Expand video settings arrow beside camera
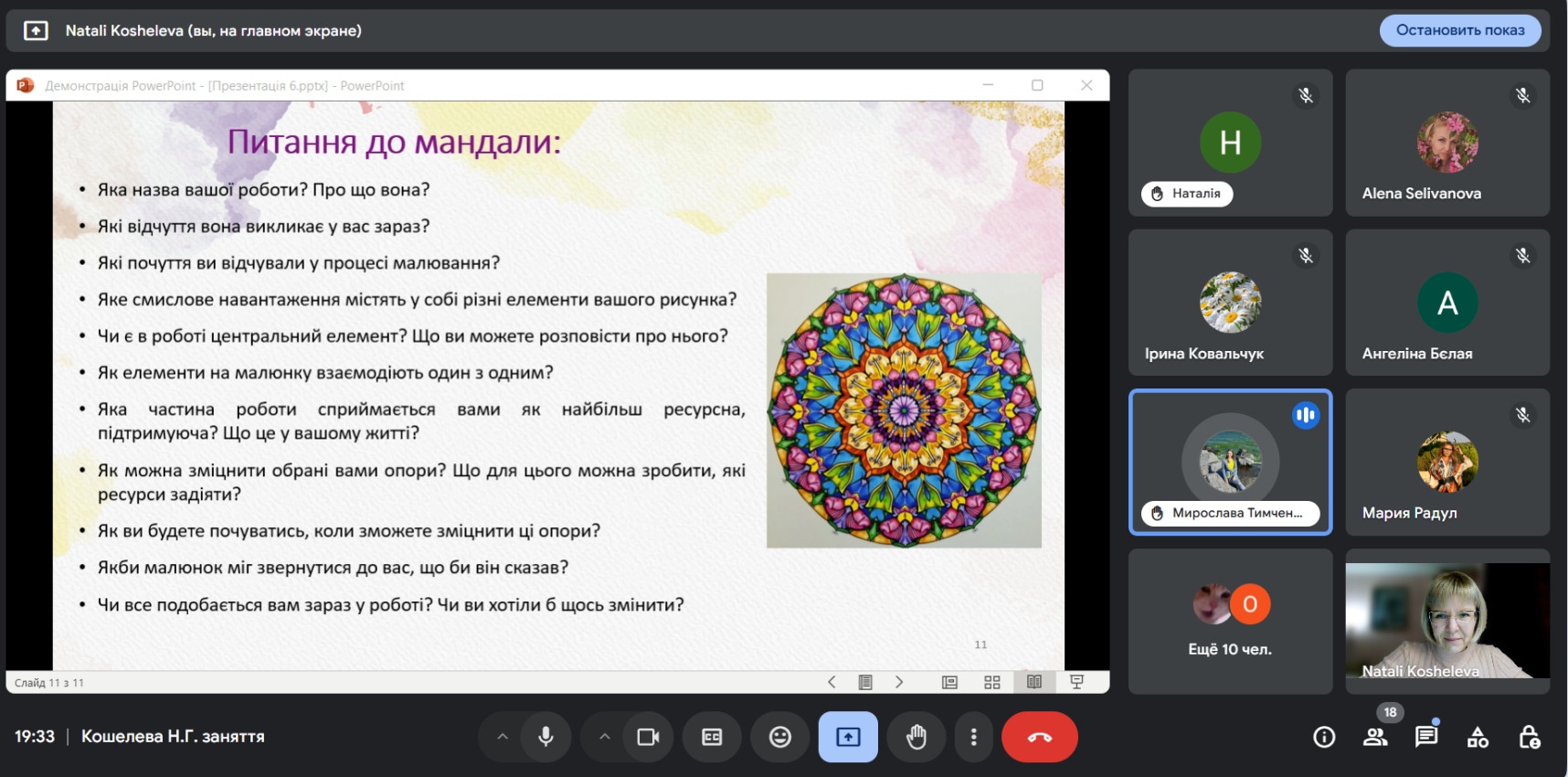 [604, 737]
